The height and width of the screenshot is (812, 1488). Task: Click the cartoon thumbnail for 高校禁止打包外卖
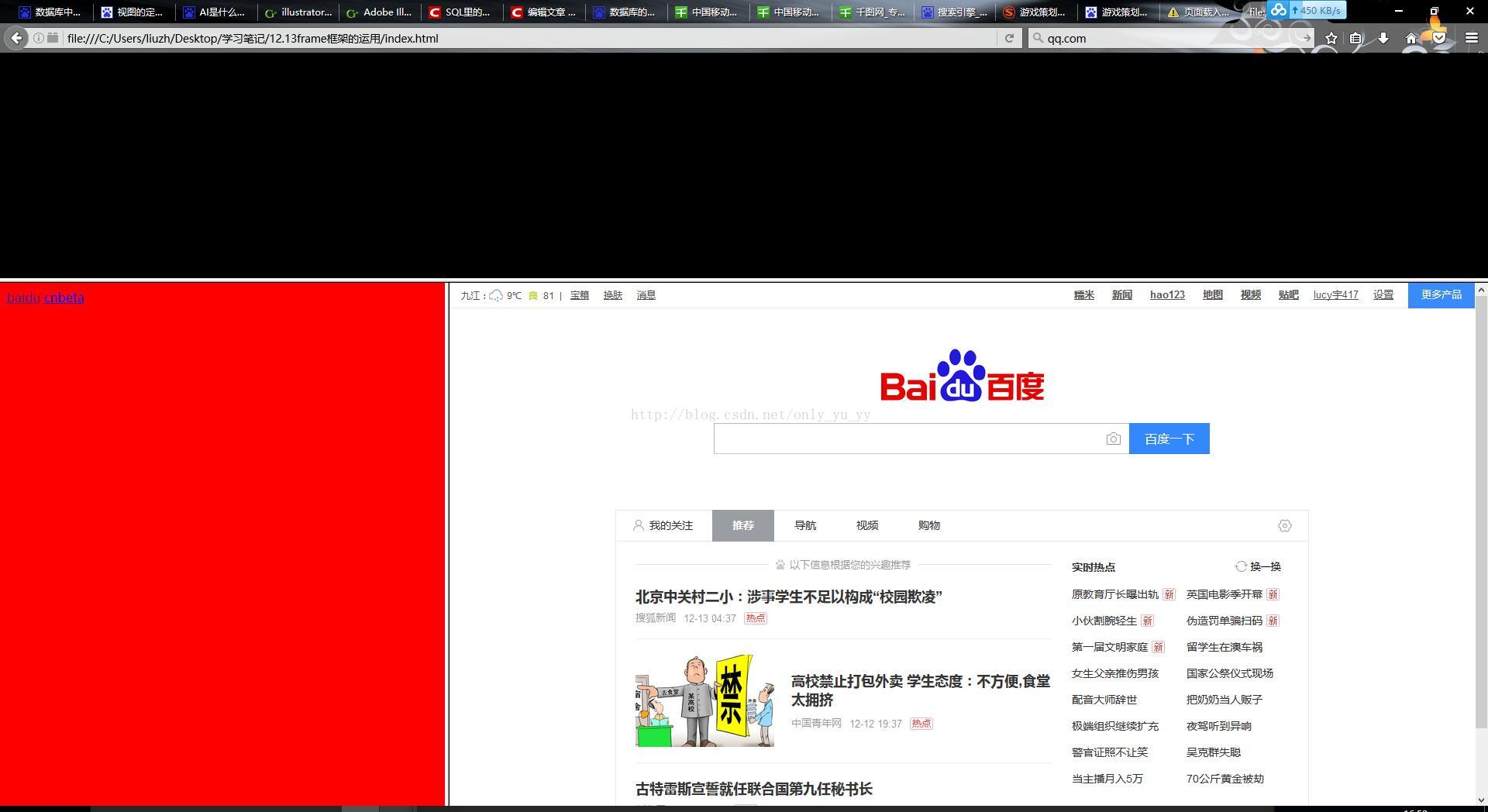704,701
